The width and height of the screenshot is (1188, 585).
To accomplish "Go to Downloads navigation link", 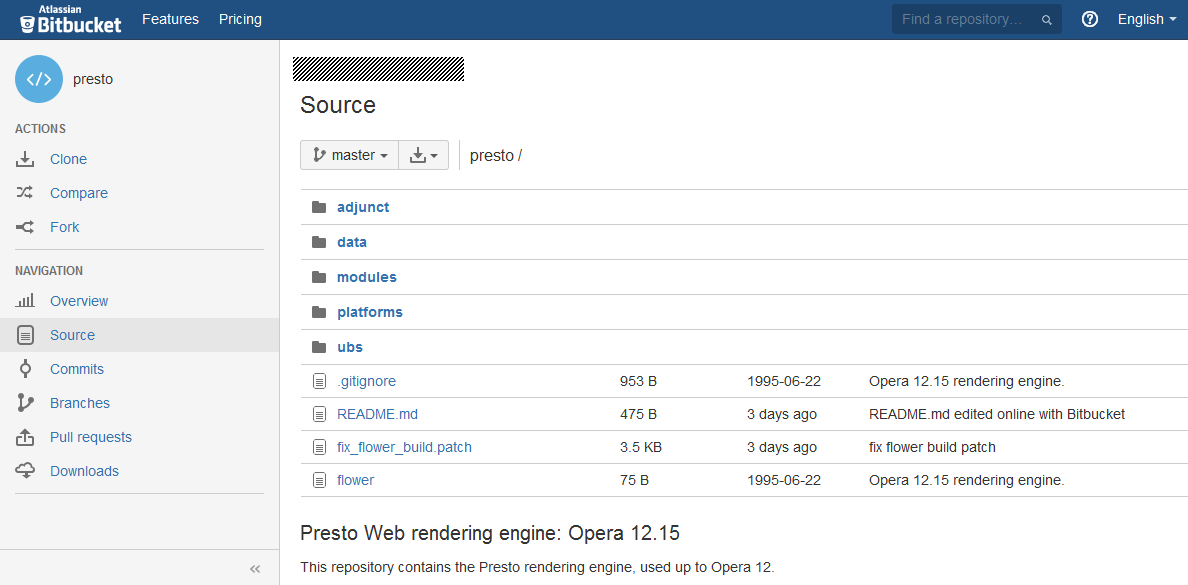I will 84,471.
